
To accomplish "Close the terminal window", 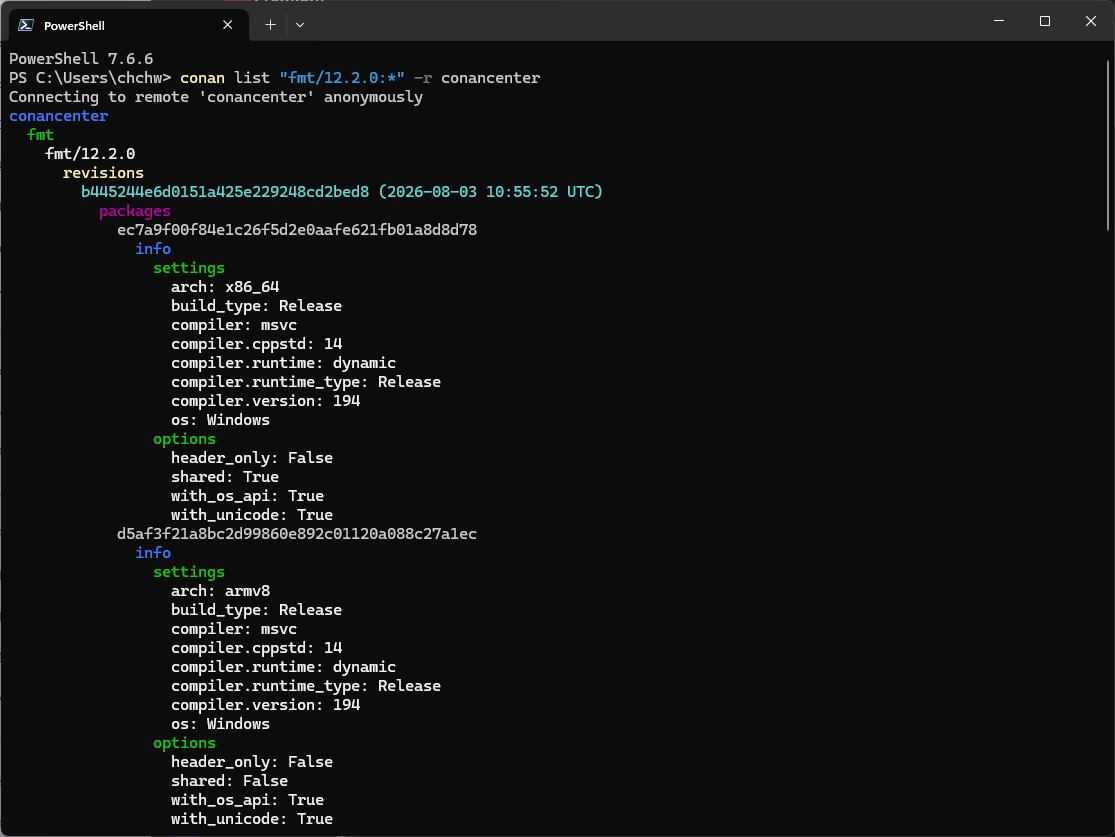I will pos(1091,21).
